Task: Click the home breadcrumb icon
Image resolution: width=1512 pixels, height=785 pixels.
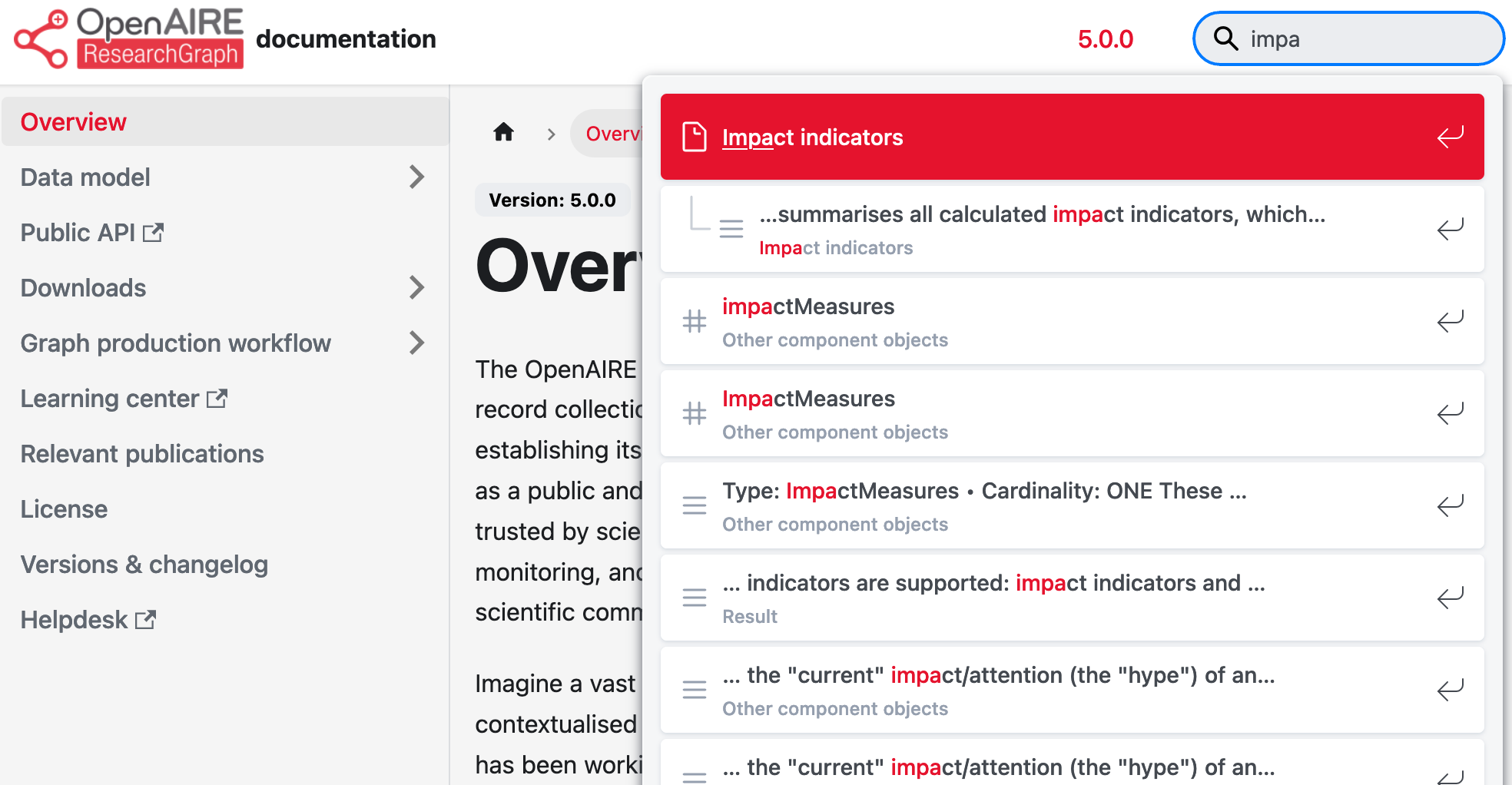Action: click(x=503, y=133)
